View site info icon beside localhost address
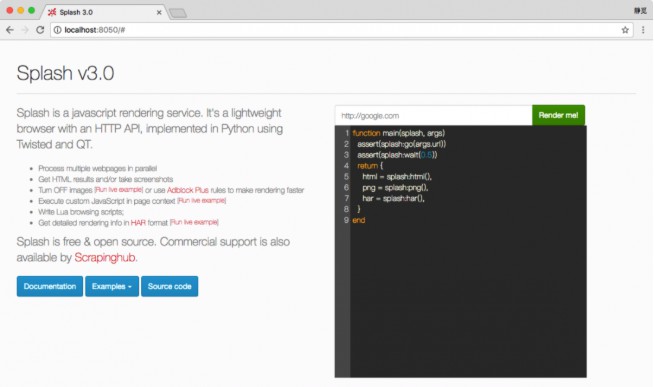Screen dimensions: 654x387 click(58, 30)
